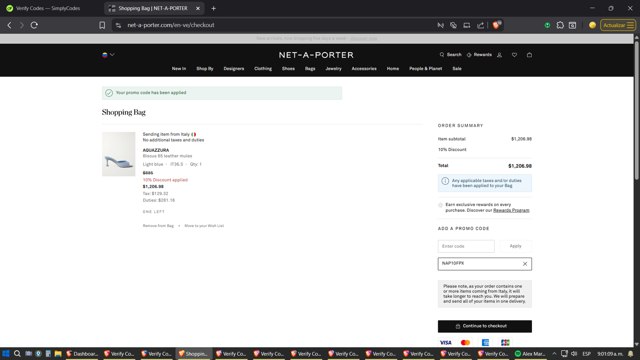Click the yellow profile avatar
This screenshot has width=640, height=360.
[x=592, y=25]
